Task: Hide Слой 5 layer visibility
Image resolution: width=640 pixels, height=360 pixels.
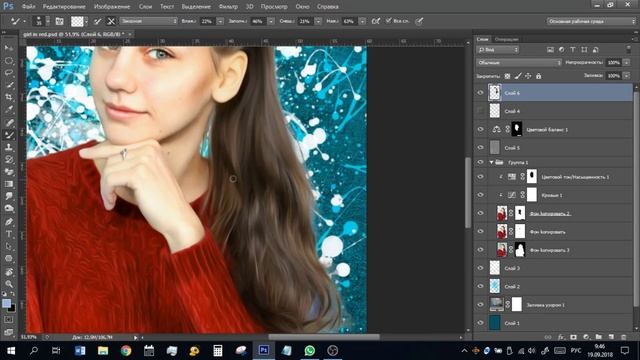Action: 480,147
